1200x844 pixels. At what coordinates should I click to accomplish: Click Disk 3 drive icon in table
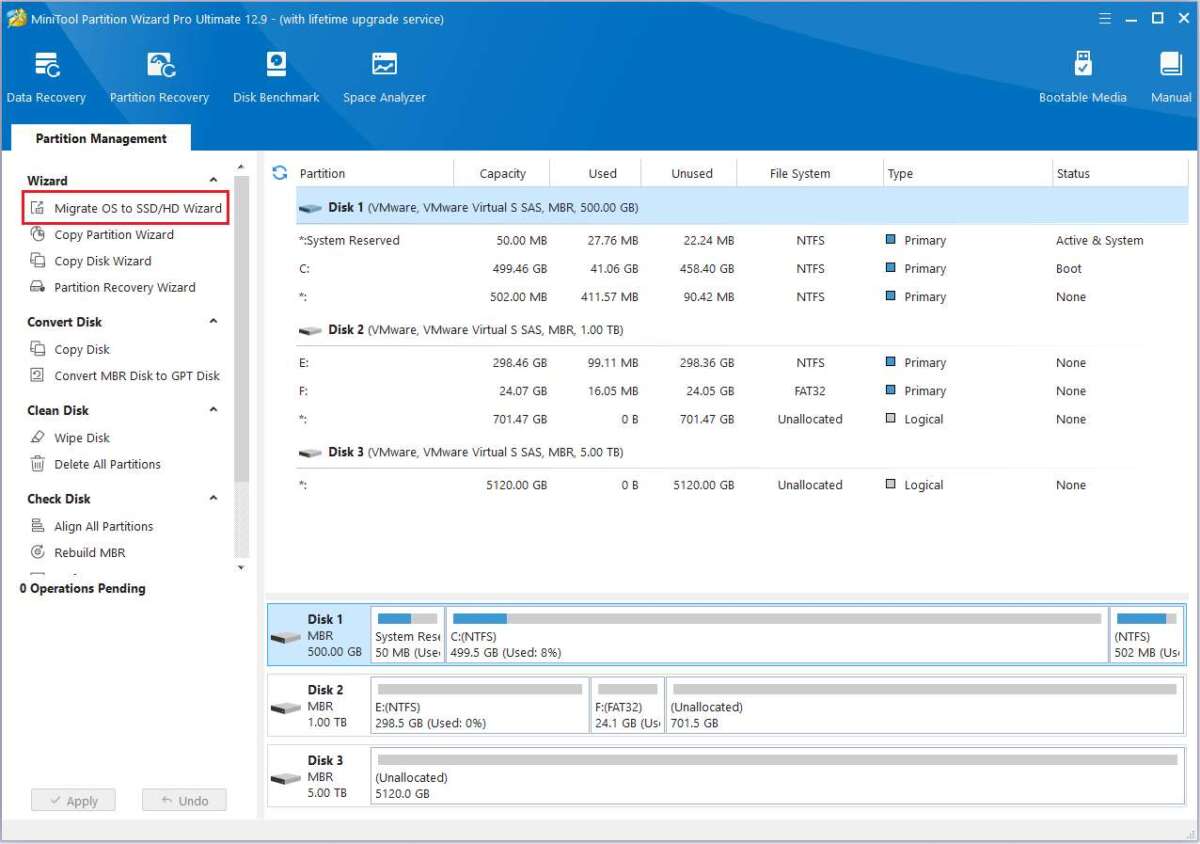point(311,452)
